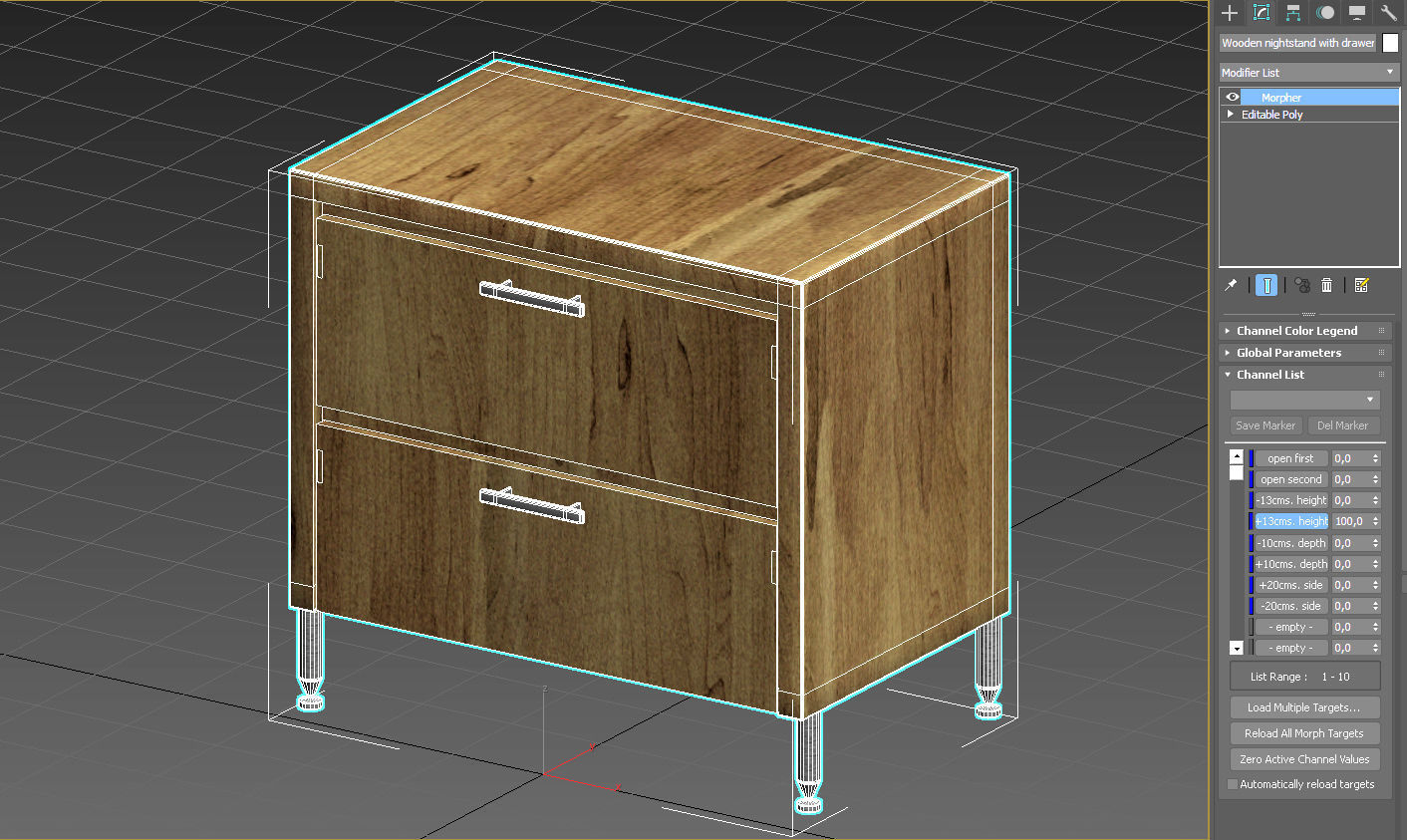Viewport: 1407px width, 840px height.
Task: Open the Modifier List dropdown
Action: pos(1309,72)
